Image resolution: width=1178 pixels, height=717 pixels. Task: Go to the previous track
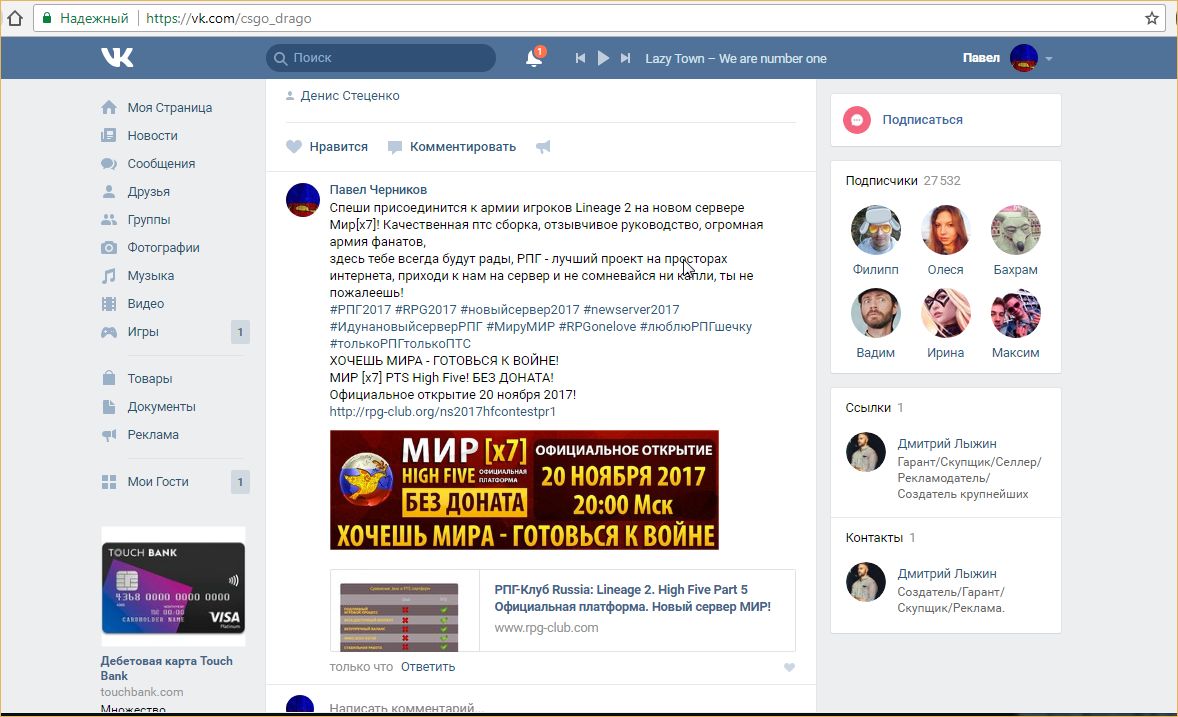point(580,59)
